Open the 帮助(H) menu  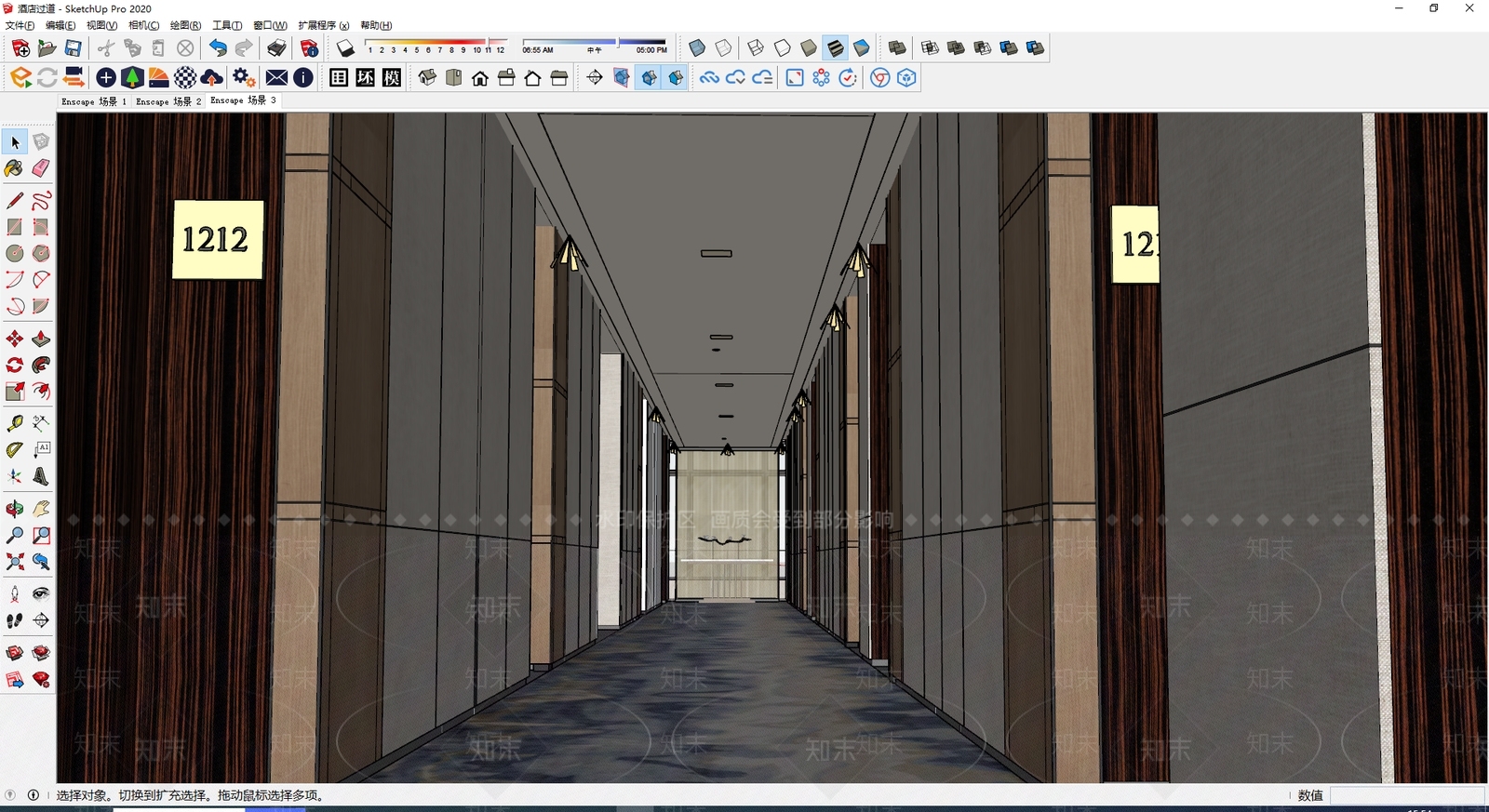tap(376, 26)
